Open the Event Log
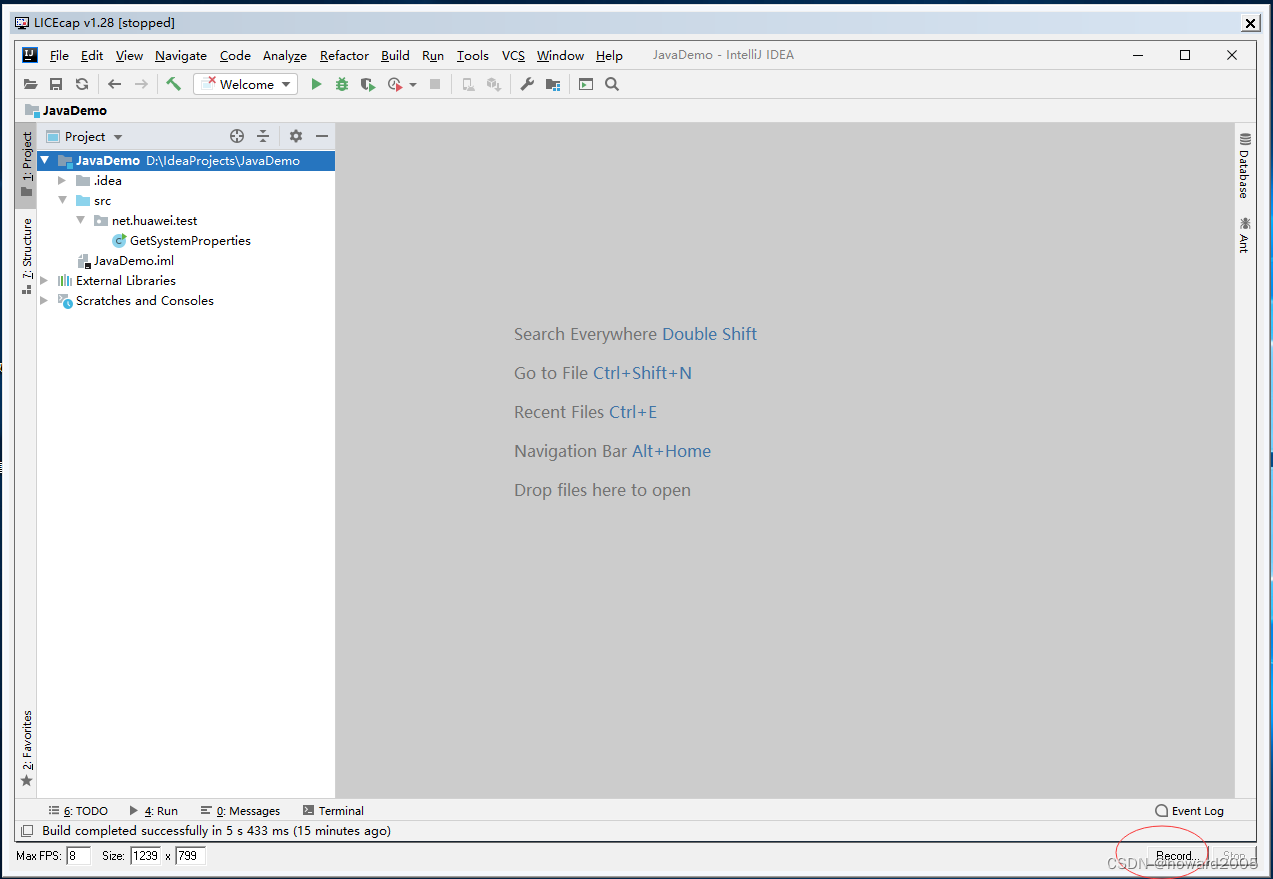The height and width of the screenshot is (879, 1273). (1189, 811)
